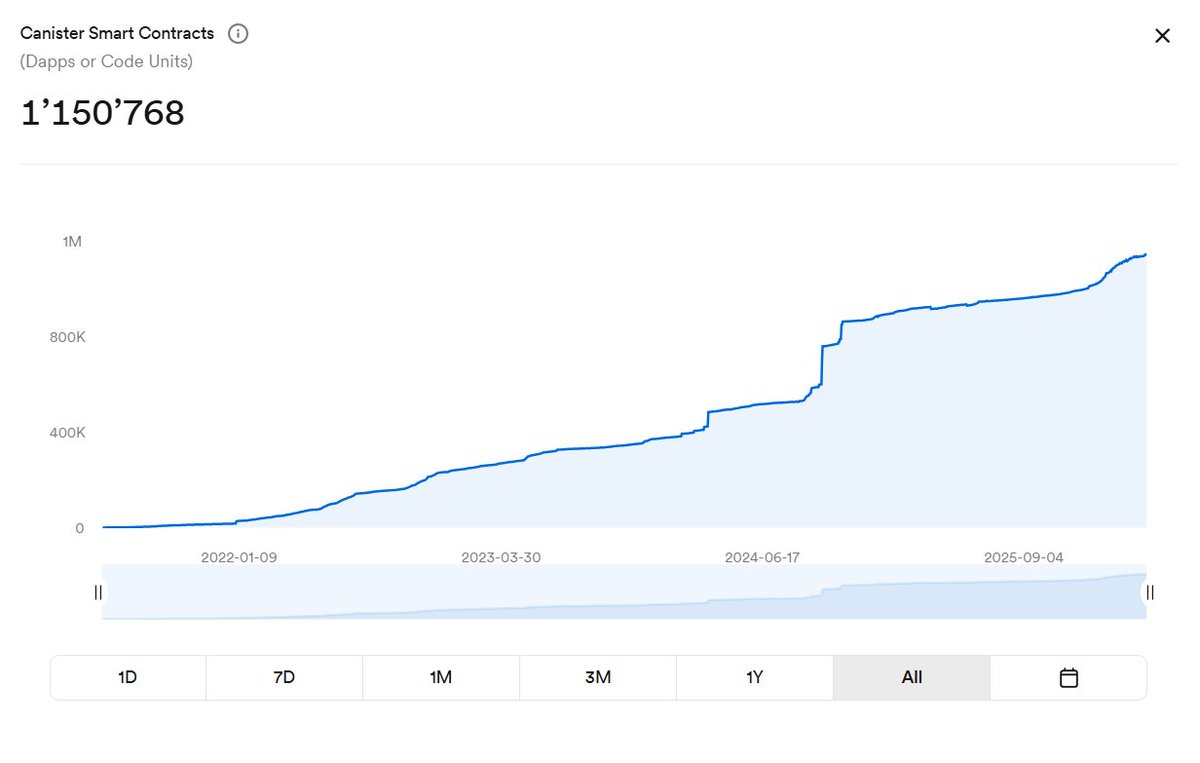Grab the left range navigator handle

pyautogui.click(x=98, y=592)
